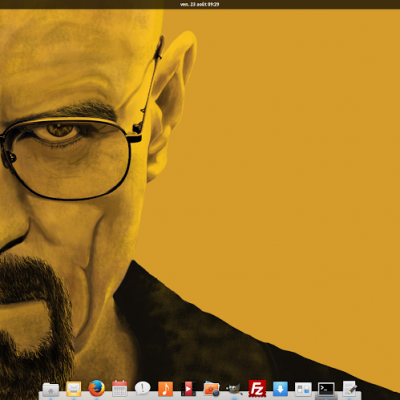Viewport: 400px width, 400px height.
Task: Click the date and time in top panel
Action: (x=200, y=4)
